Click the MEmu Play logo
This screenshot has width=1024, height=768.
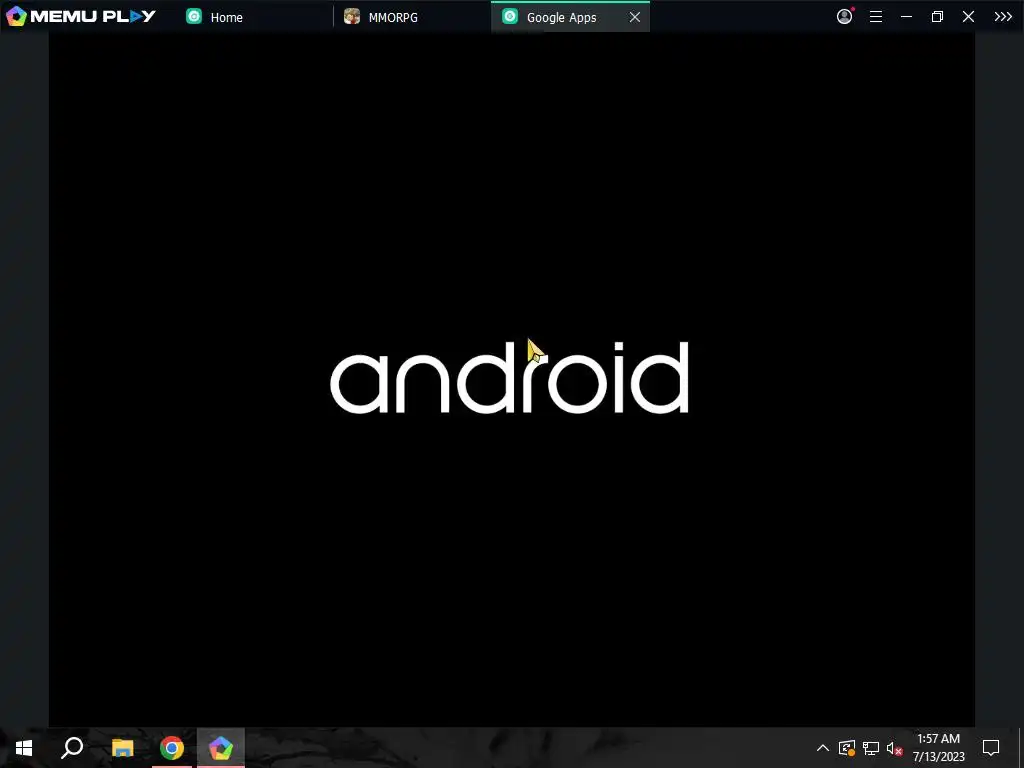pyautogui.click(x=80, y=16)
